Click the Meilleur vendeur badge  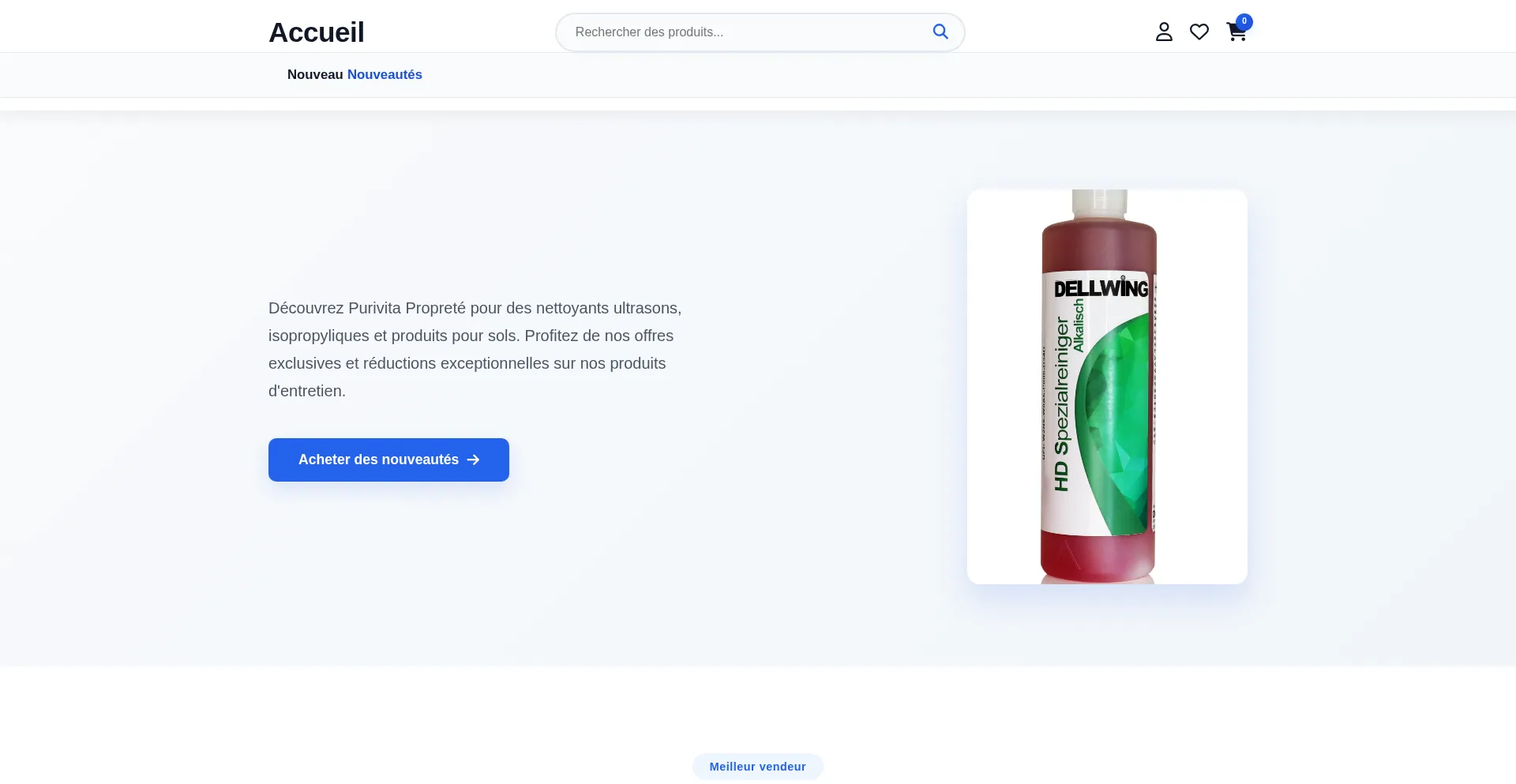(758, 767)
